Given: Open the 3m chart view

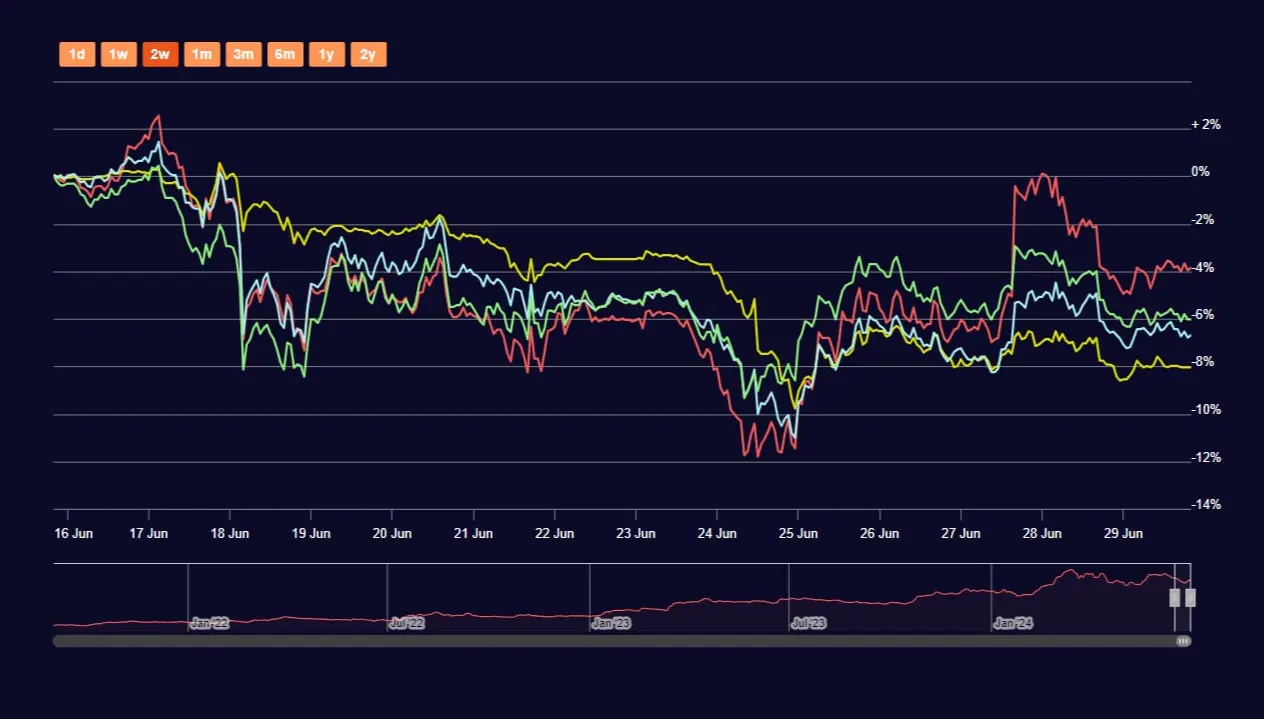Looking at the screenshot, I should [243, 54].
